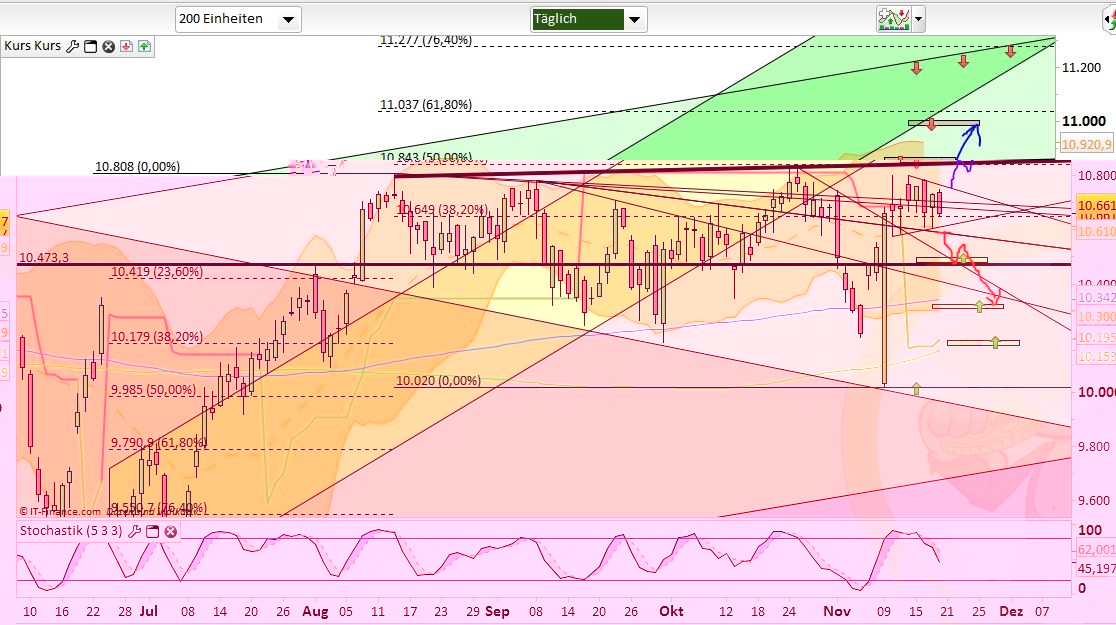Click the Aug month label on time axis

click(x=315, y=611)
